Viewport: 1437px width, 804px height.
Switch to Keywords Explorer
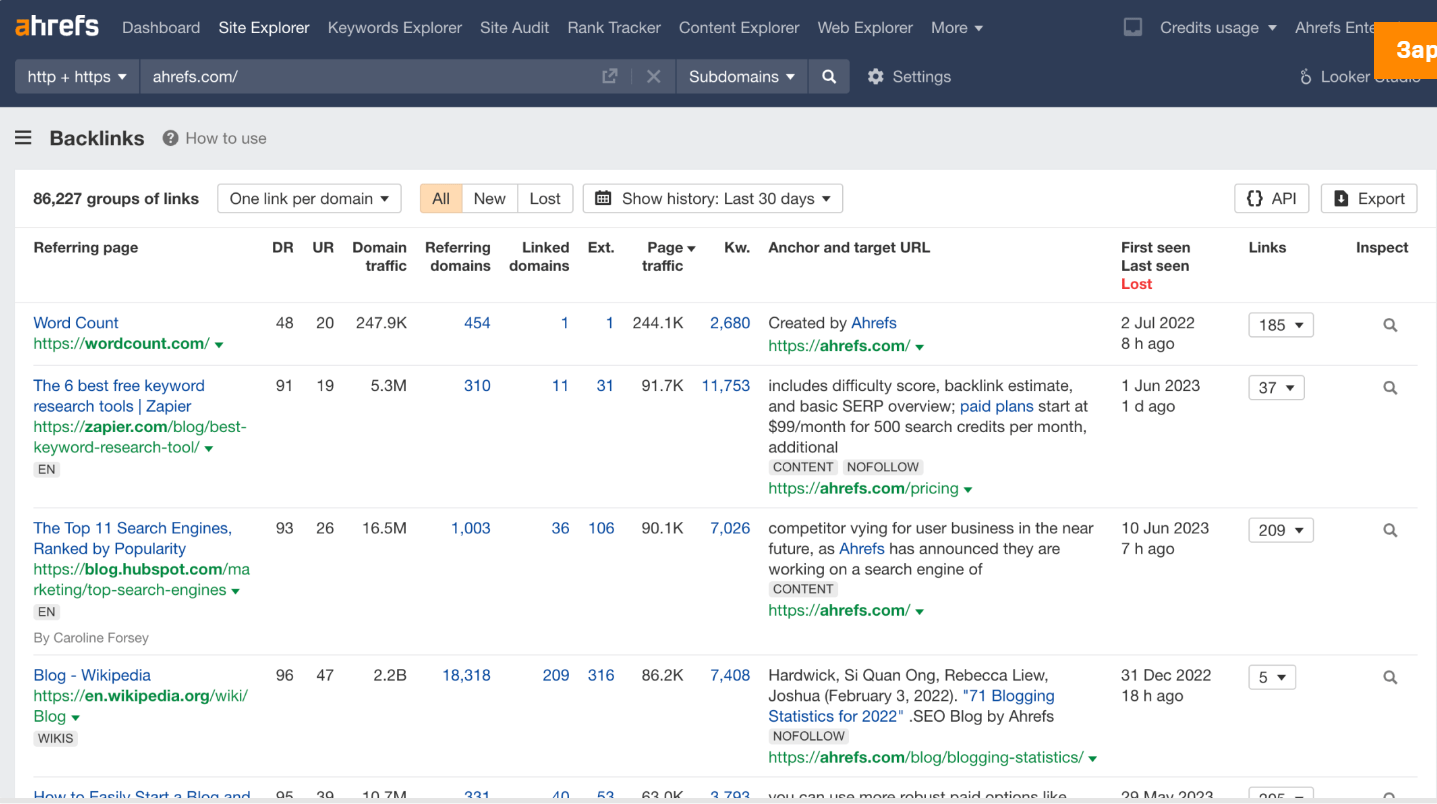[x=394, y=27]
